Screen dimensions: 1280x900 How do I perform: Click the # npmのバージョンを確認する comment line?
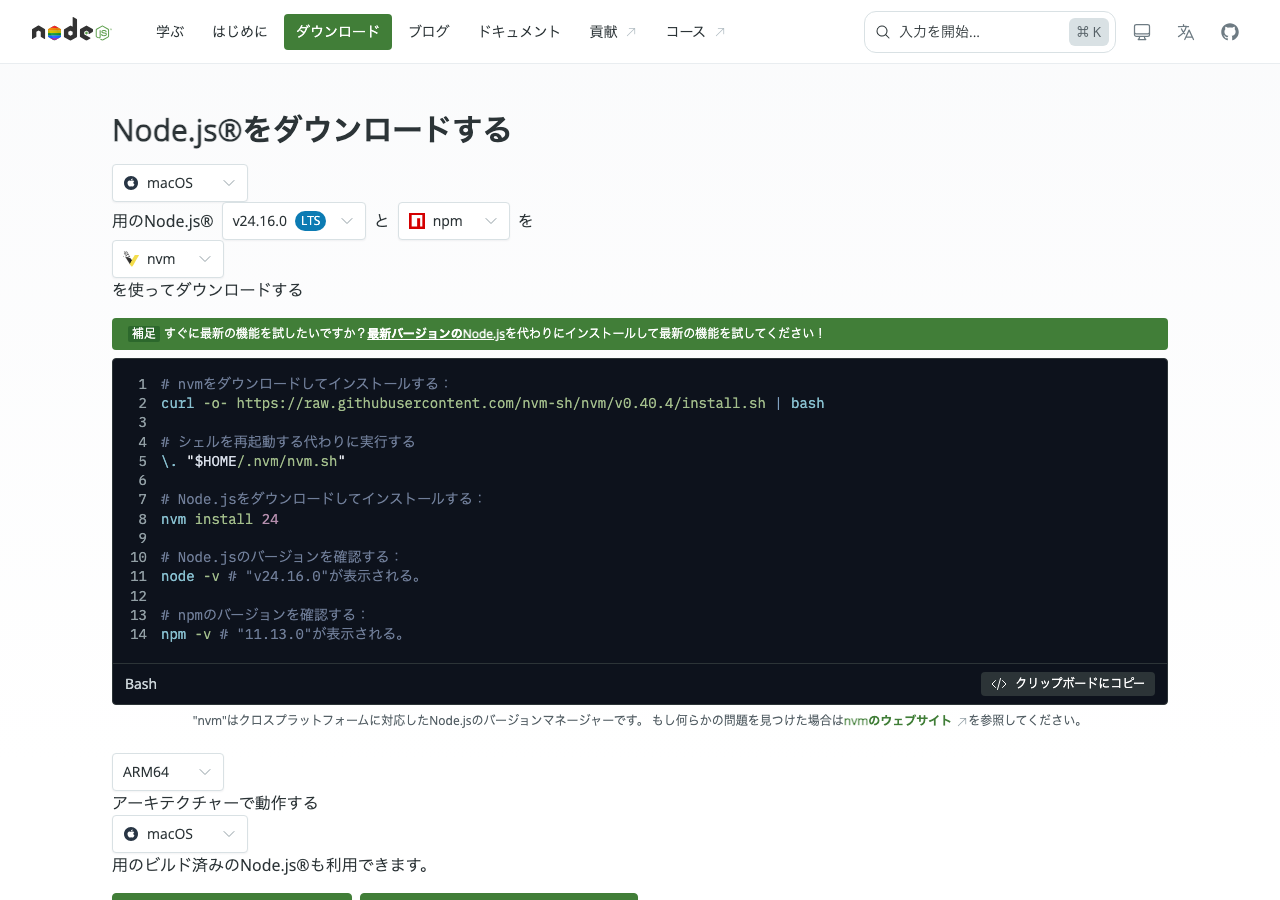point(265,615)
